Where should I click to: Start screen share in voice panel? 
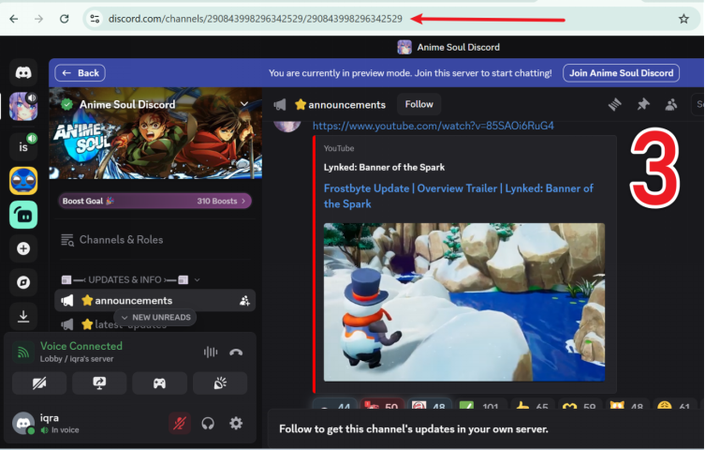point(99,383)
